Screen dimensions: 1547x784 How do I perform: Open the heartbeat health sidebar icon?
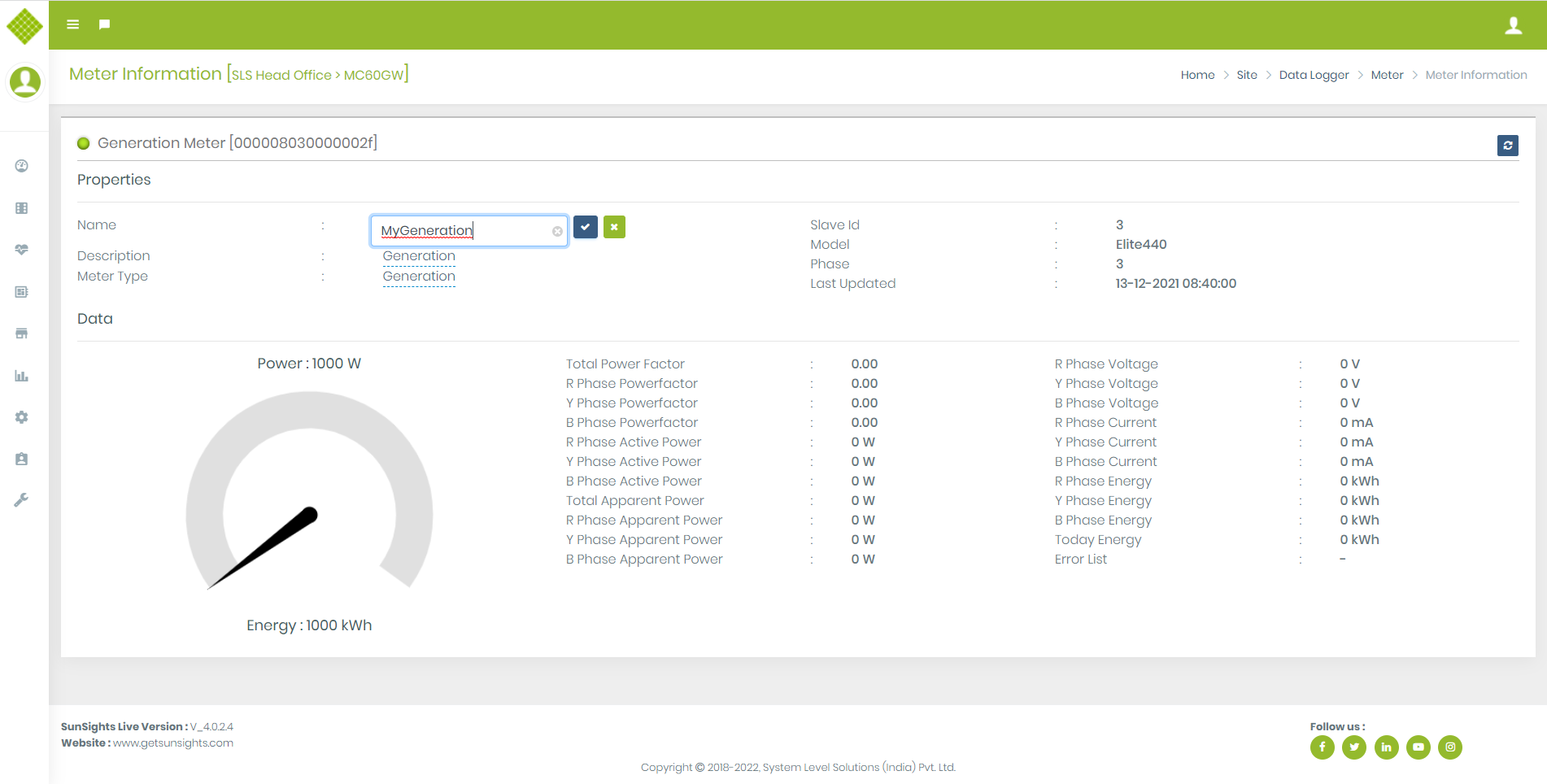[22, 250]
